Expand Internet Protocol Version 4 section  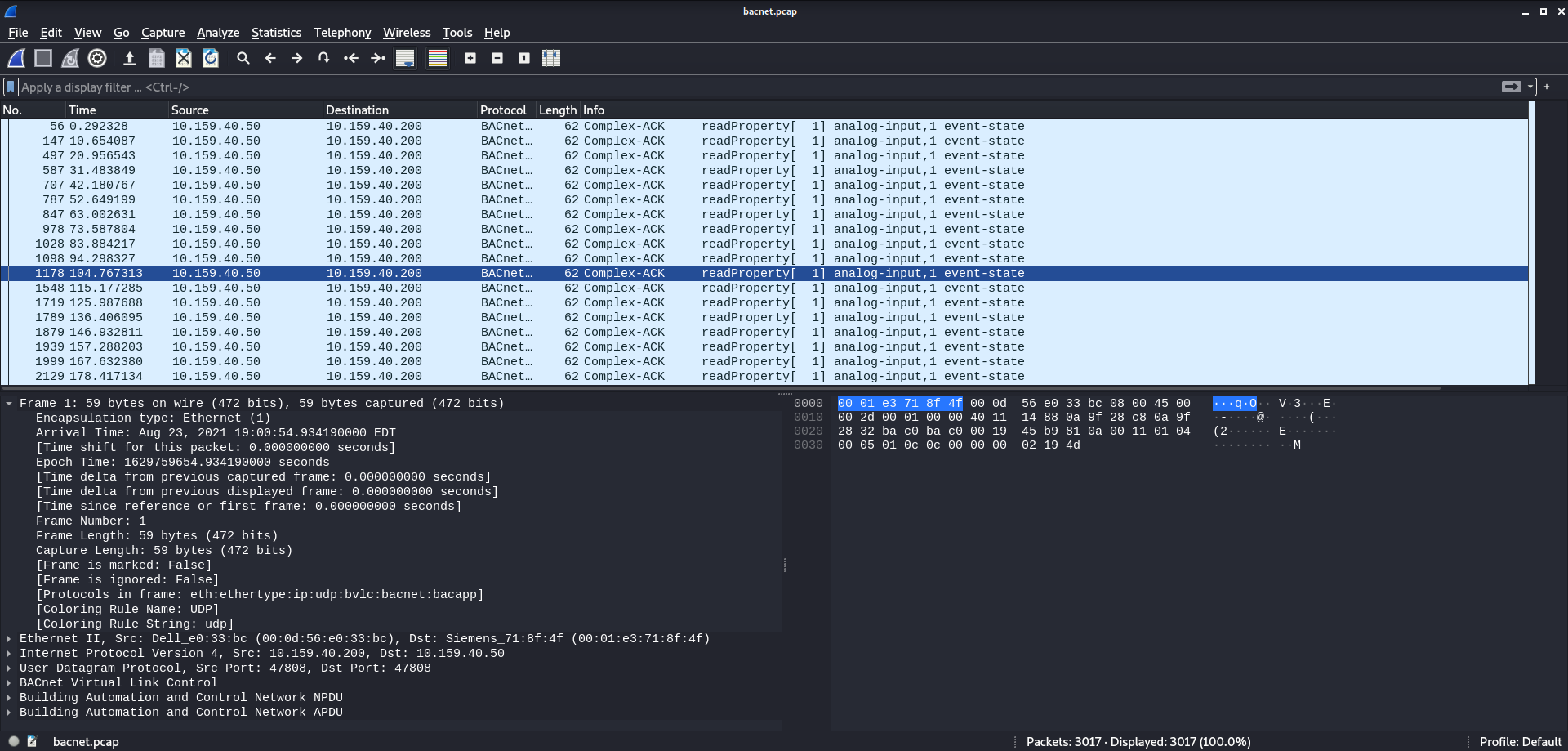tap(9, 653)
